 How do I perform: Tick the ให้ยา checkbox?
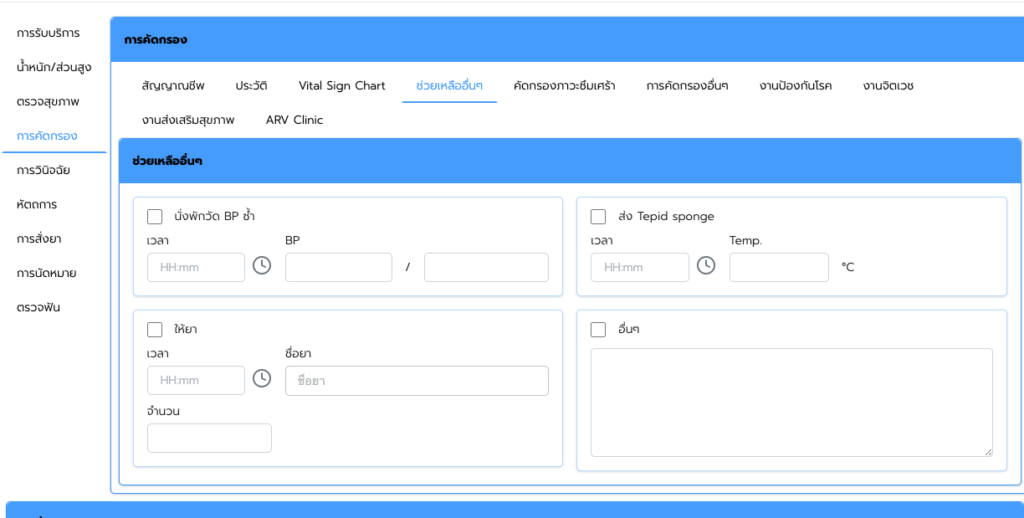pos(155,329)
